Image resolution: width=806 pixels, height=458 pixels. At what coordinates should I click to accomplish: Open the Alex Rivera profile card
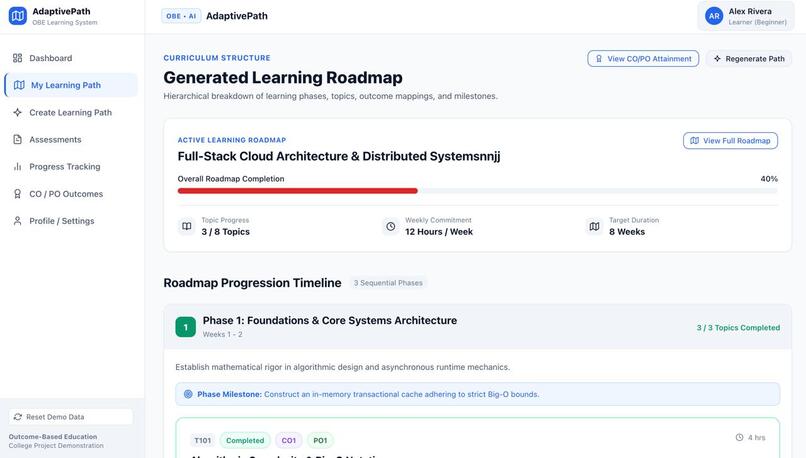pos(745,16)
